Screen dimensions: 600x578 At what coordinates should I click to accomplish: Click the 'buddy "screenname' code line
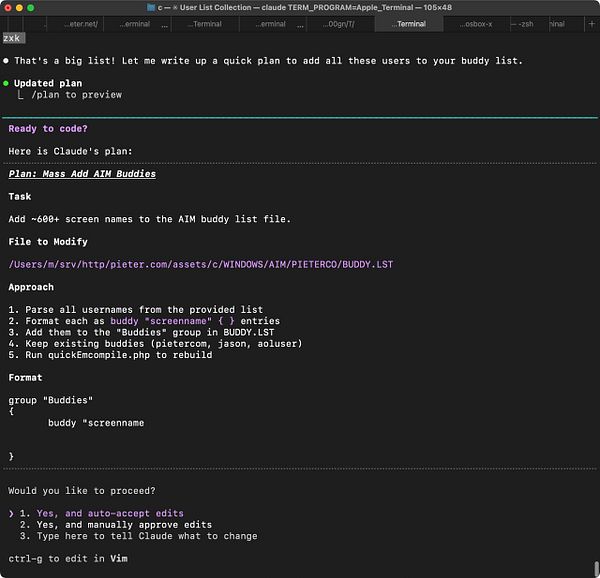pos(96,423)
